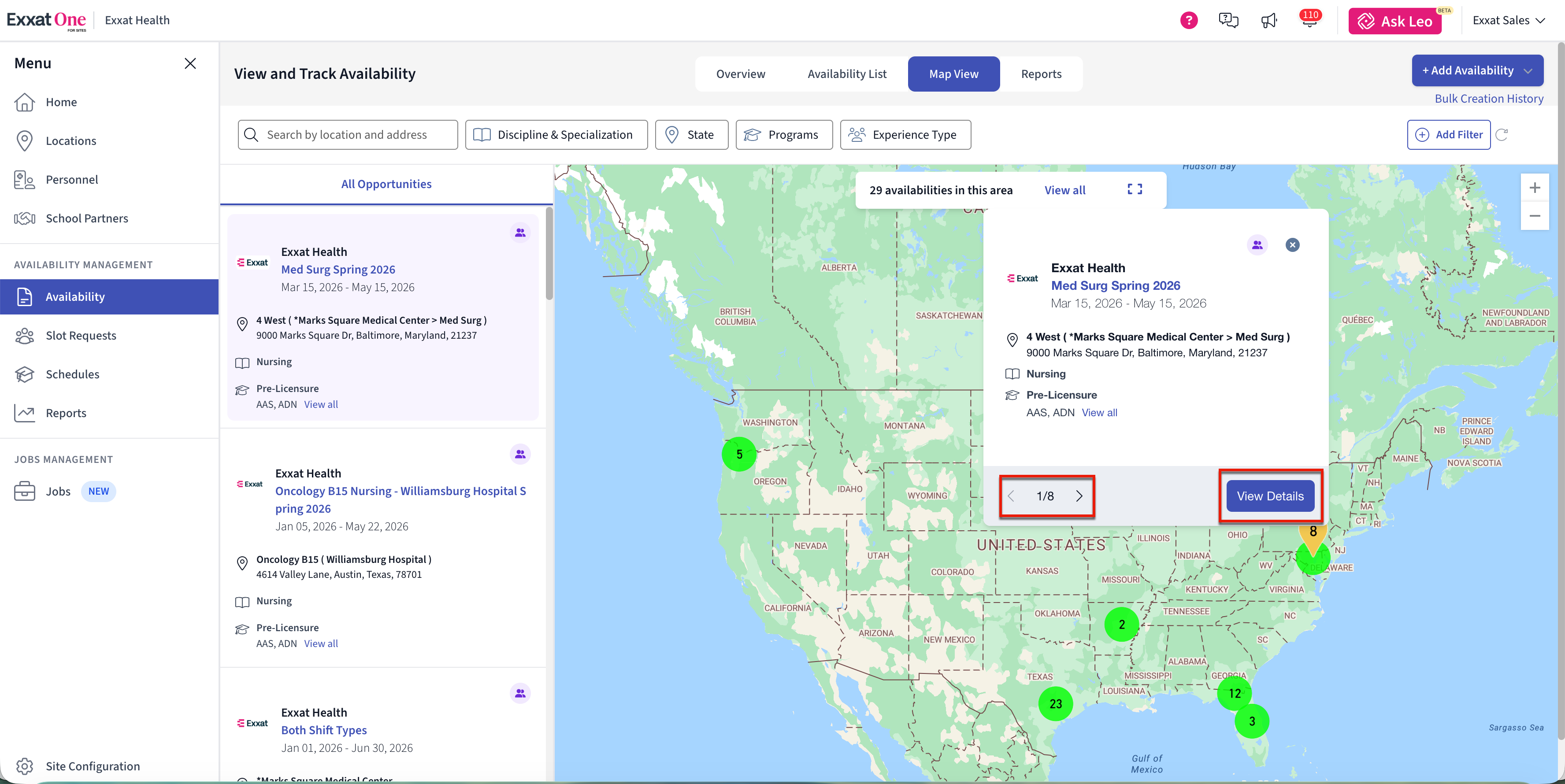The height and width of the screenshot is (784, 1565).
Task: Click the fullscreen map expand icon
Action: [x=1134, y=189]
